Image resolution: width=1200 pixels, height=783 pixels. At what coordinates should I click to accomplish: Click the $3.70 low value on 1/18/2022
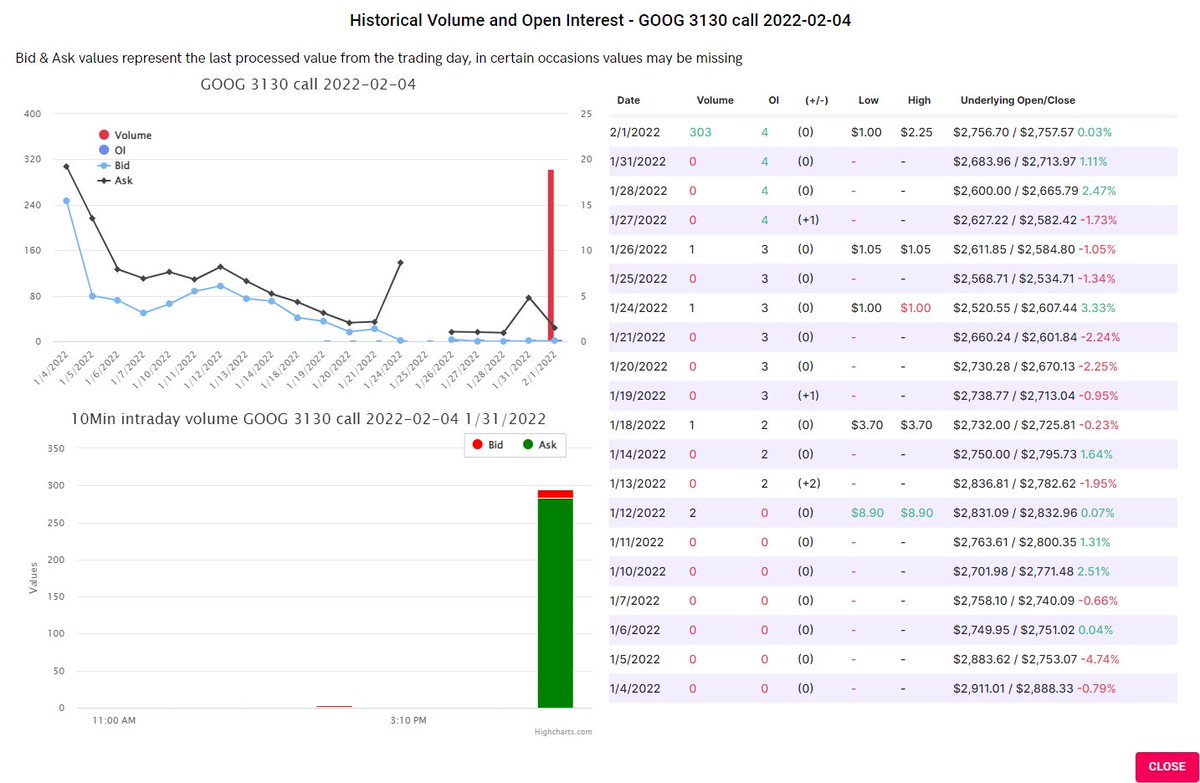867,425
